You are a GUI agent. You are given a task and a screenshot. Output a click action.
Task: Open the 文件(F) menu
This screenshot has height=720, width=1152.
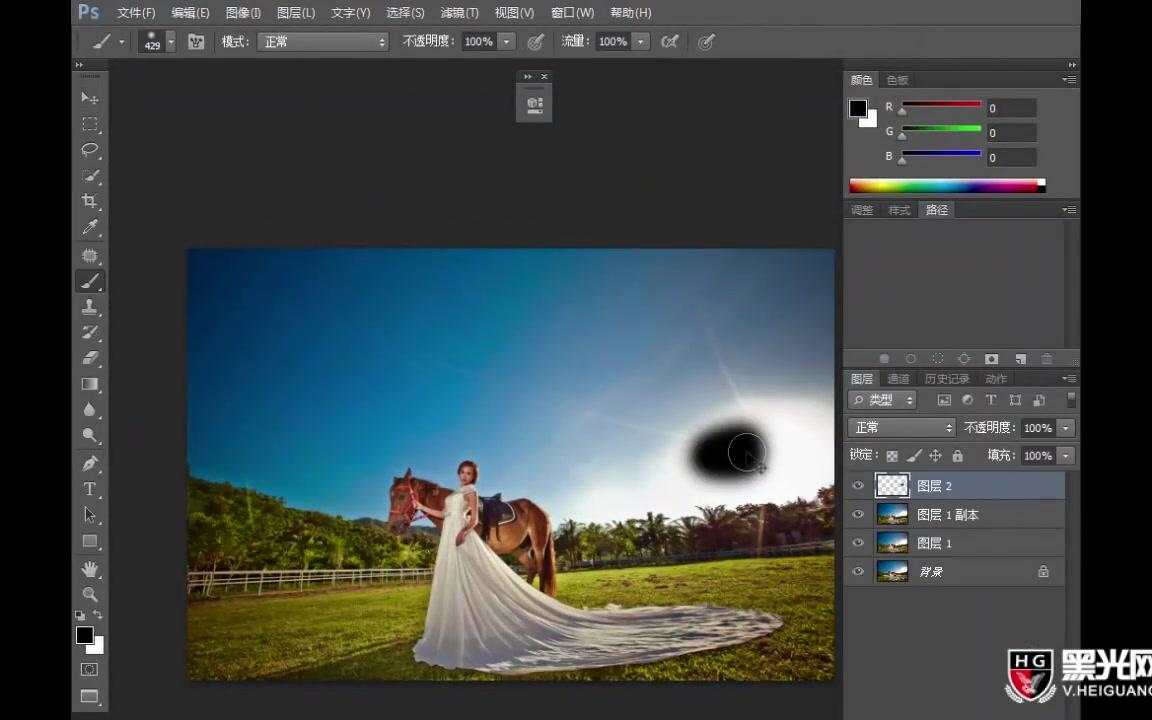click(x=136, y=12)
